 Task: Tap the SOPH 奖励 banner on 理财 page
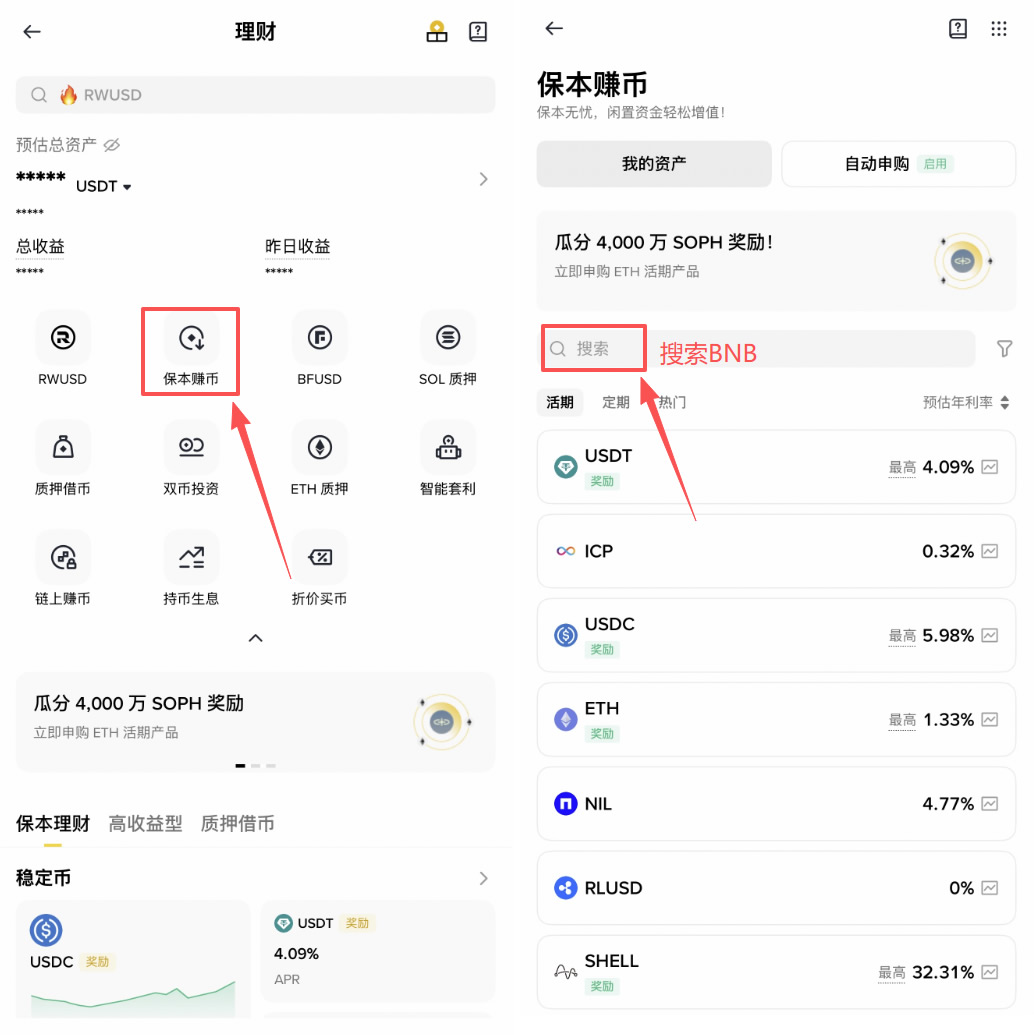click(256, 721)
